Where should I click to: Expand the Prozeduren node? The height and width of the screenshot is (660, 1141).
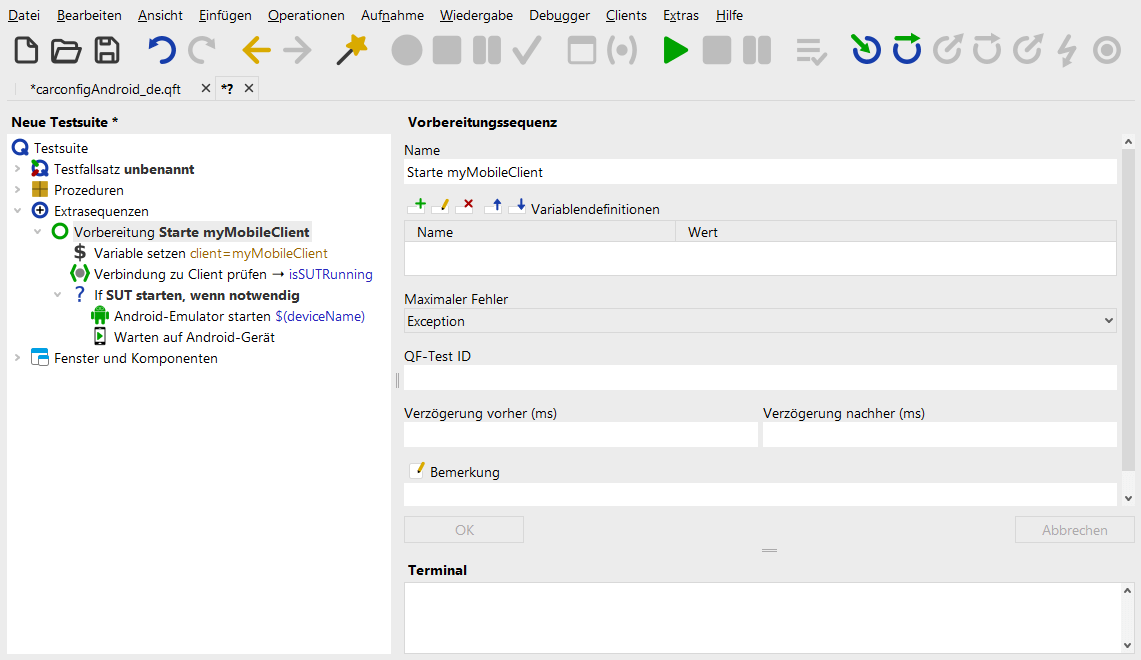coord(17,190)
